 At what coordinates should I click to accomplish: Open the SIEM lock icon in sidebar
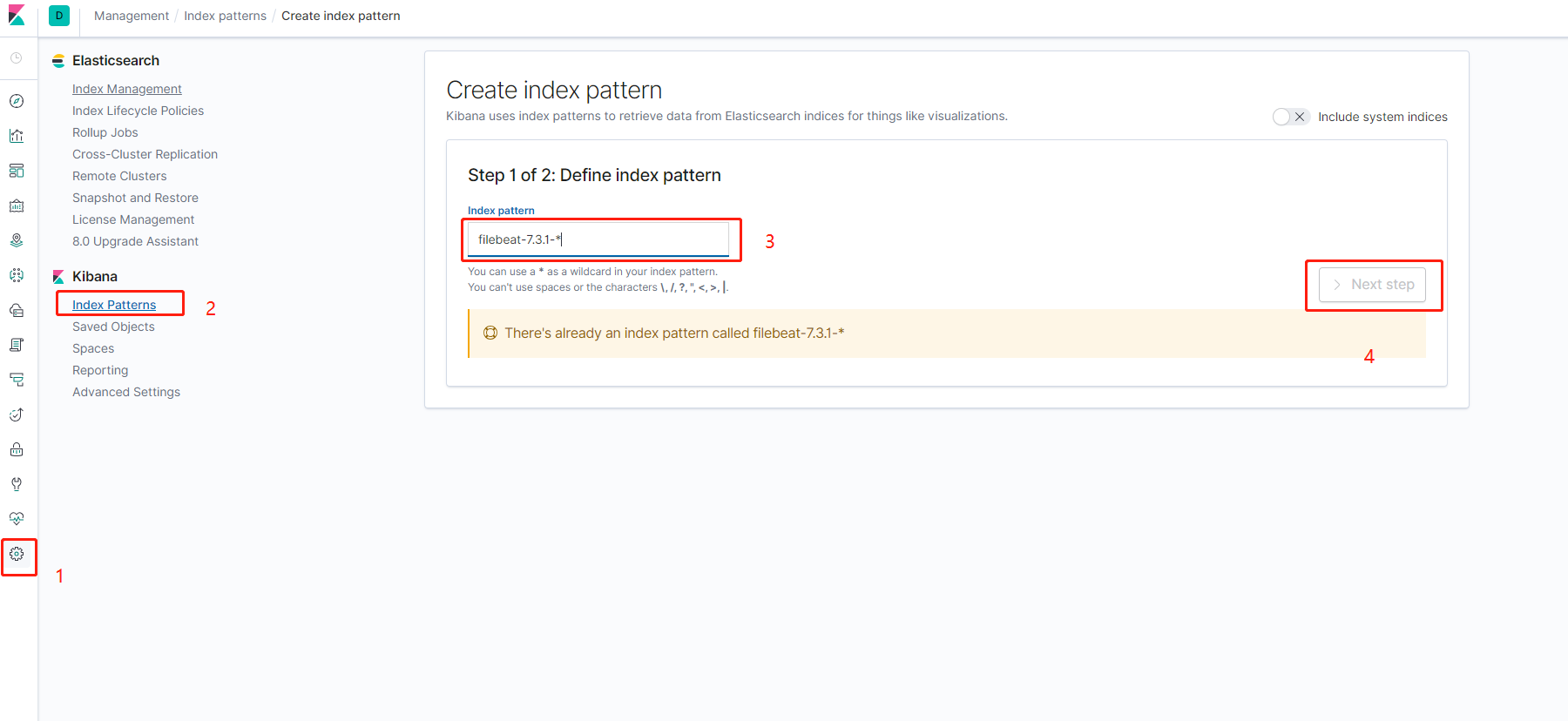[x=17, y=449]
